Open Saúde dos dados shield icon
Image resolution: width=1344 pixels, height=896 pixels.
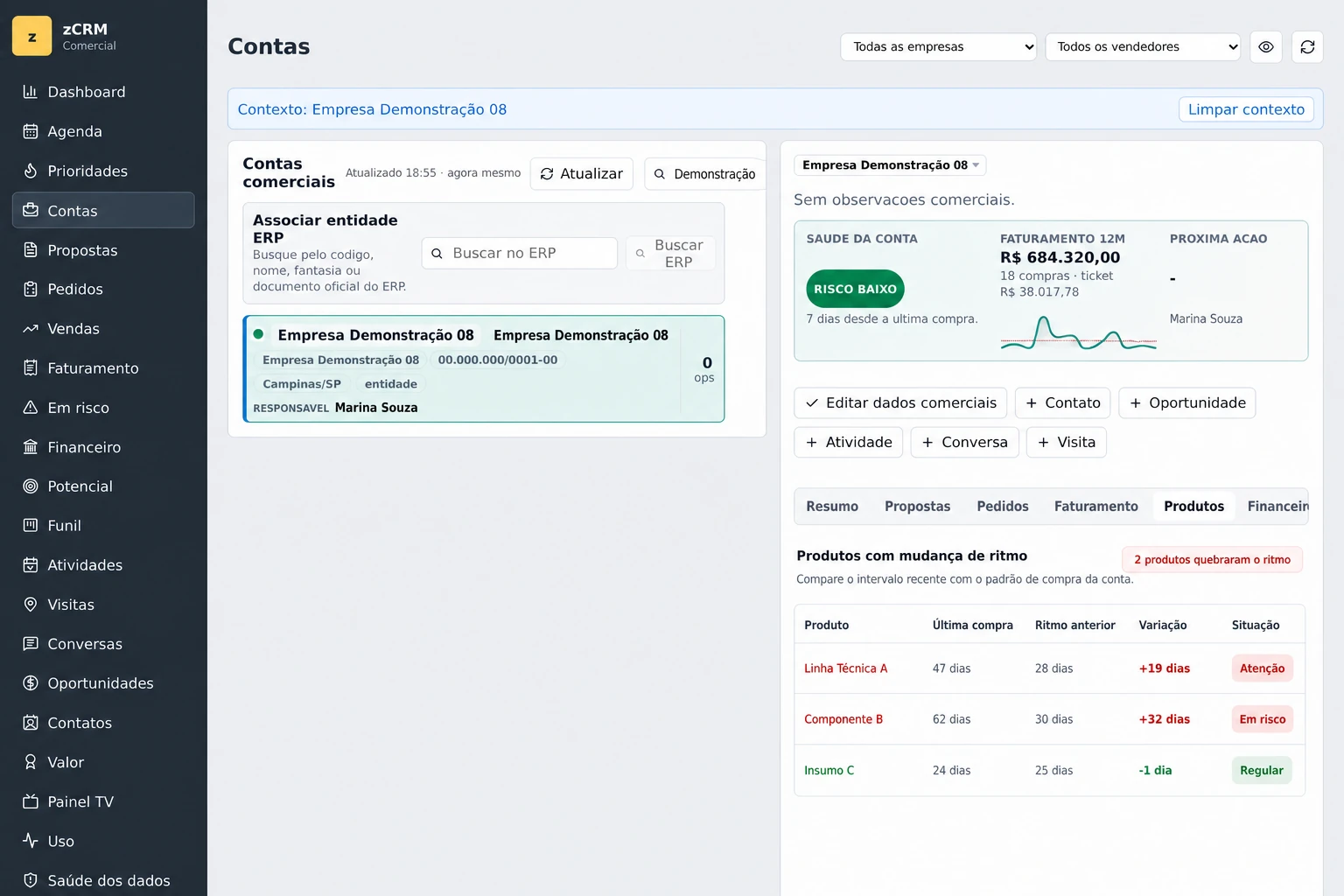(31, 880)
